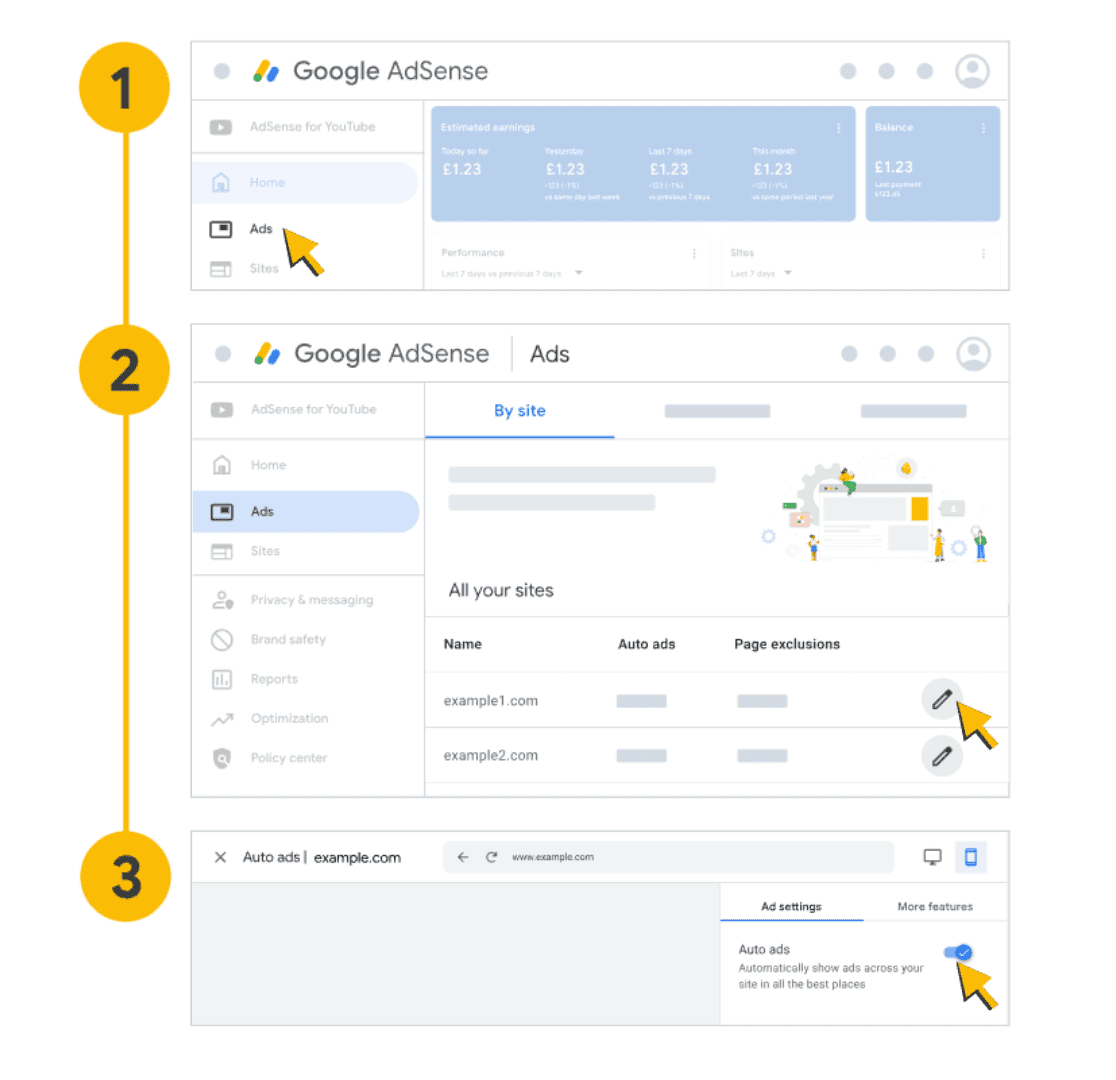
Task: Open the Estimated earnings card options menu
Action: (838, 128)
